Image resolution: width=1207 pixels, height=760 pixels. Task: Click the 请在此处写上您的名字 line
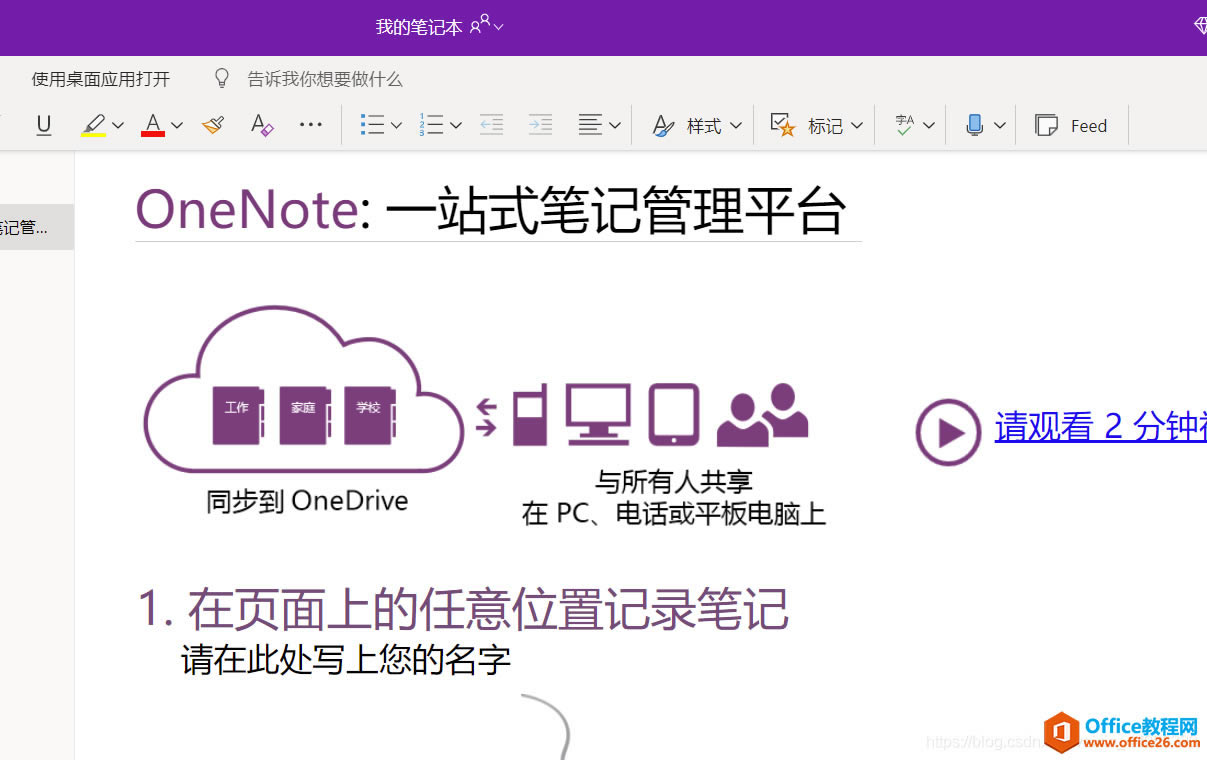[x=346, y=660]
